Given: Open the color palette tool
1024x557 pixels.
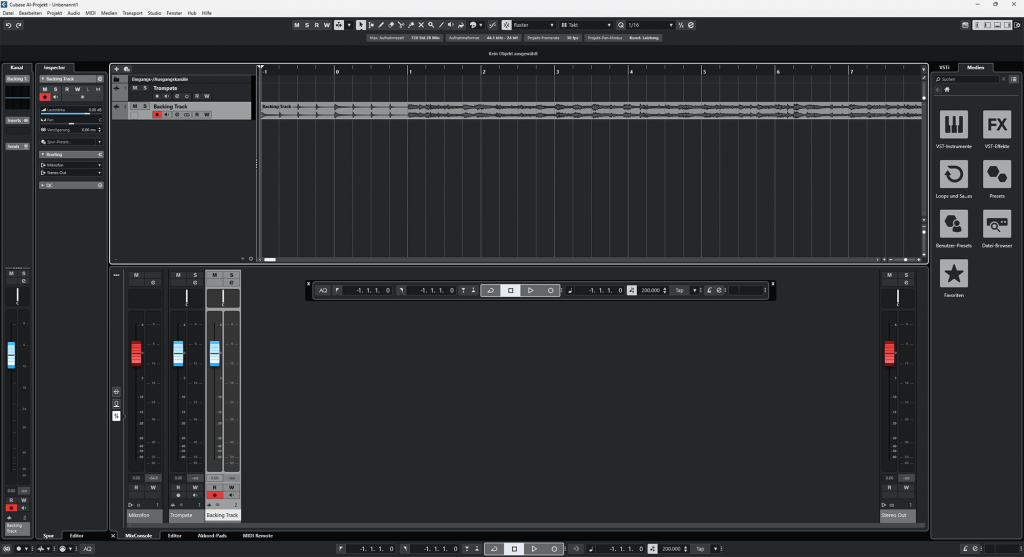Looking at the screenshot, I should click(473, 25).
